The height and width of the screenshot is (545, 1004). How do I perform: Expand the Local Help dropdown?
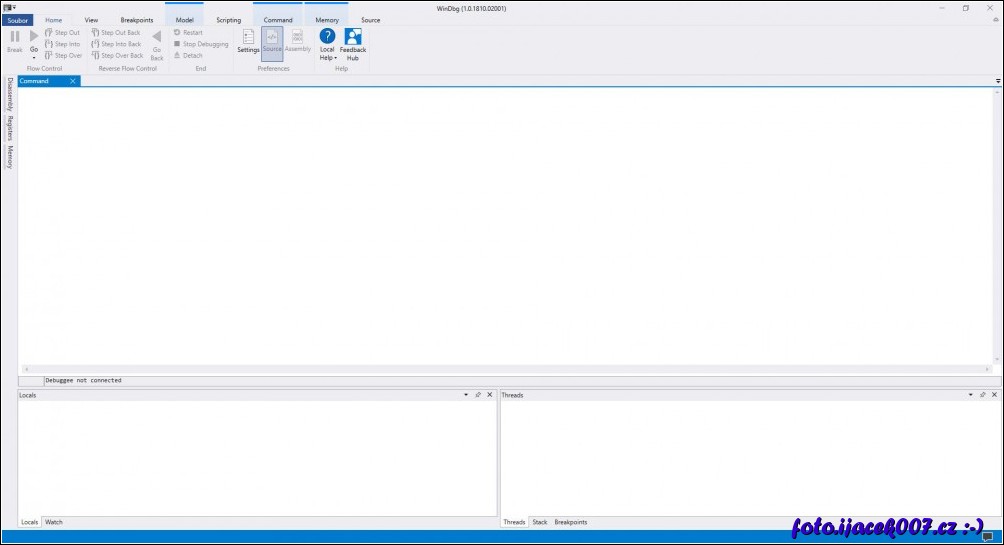click(x=327, y=58)
